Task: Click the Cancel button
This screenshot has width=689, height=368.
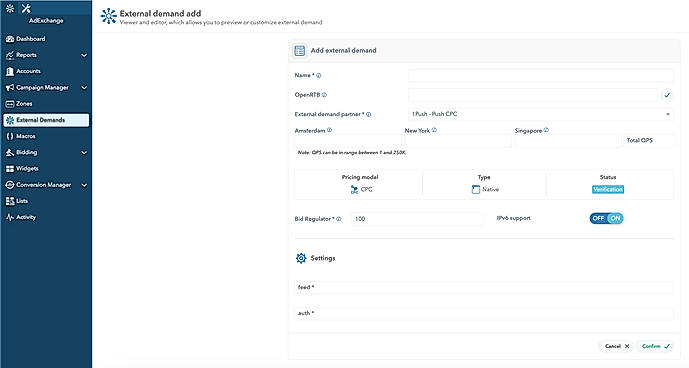Action: click(617, 346)
